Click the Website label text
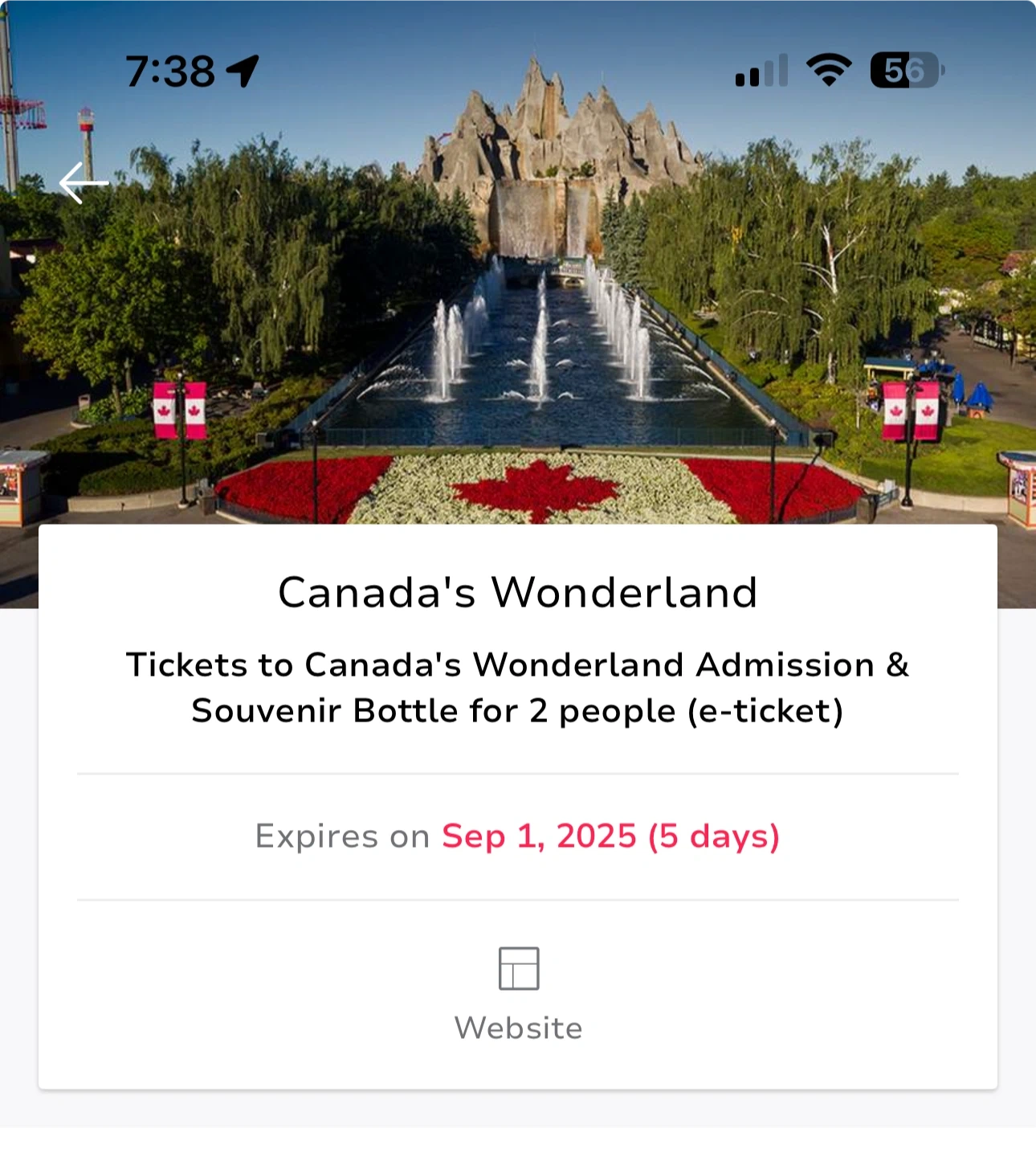This screenshot has height=1157, width=1036. pos(519,1028)
